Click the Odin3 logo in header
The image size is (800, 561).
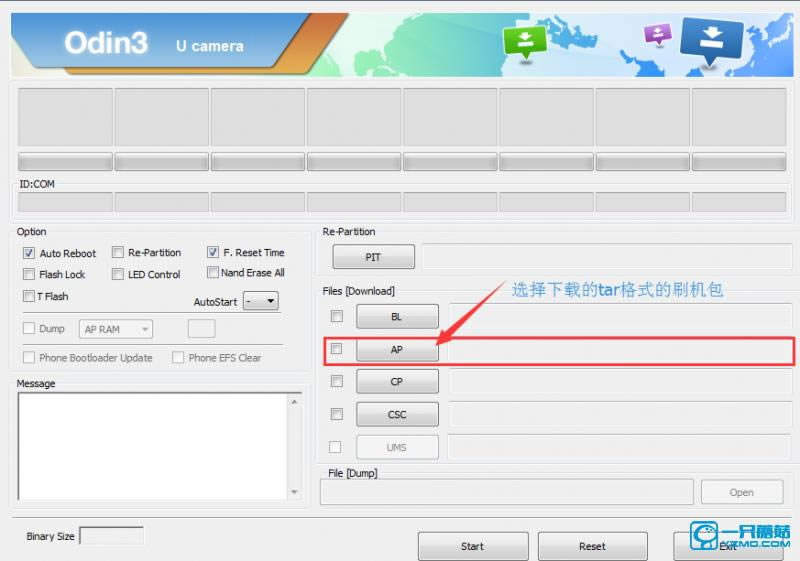106,43
